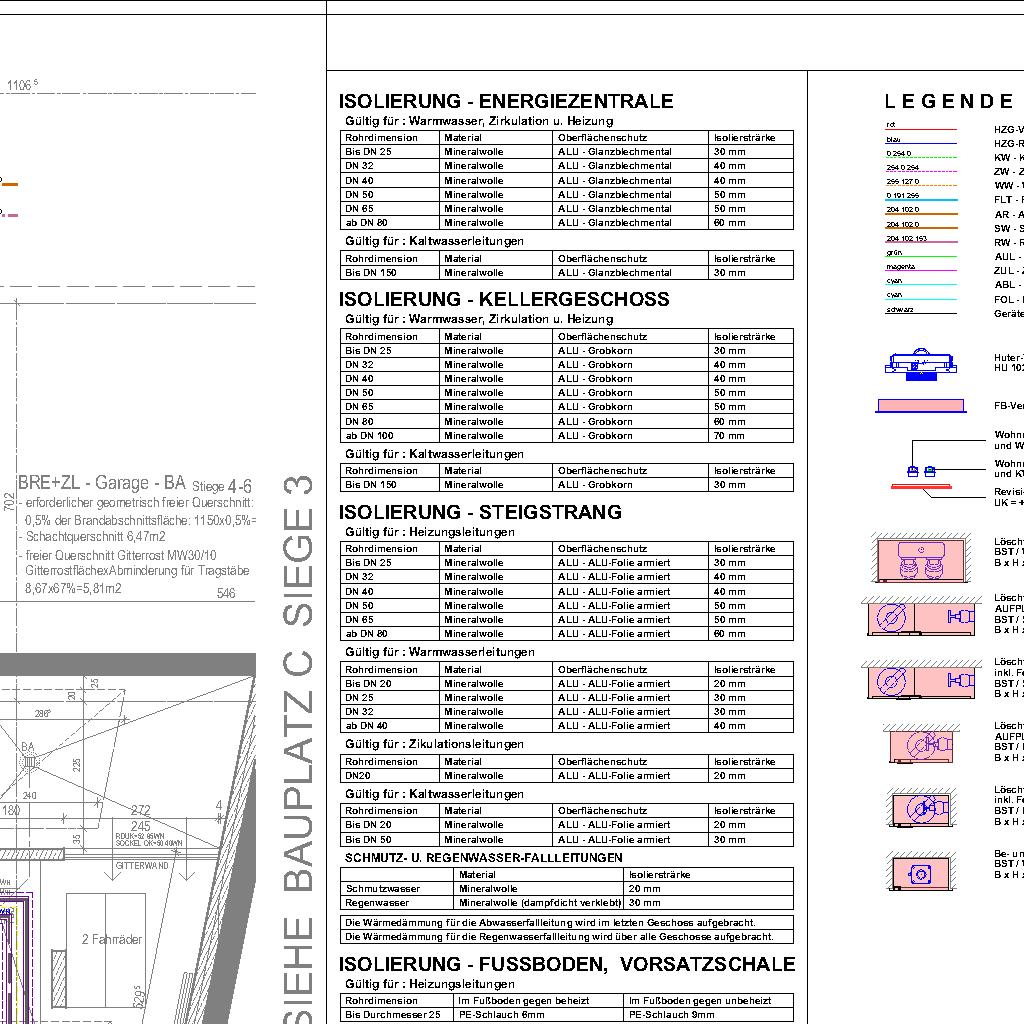Select the green 'grün' legend line
1024x1024 pixels.
[921, 257]
